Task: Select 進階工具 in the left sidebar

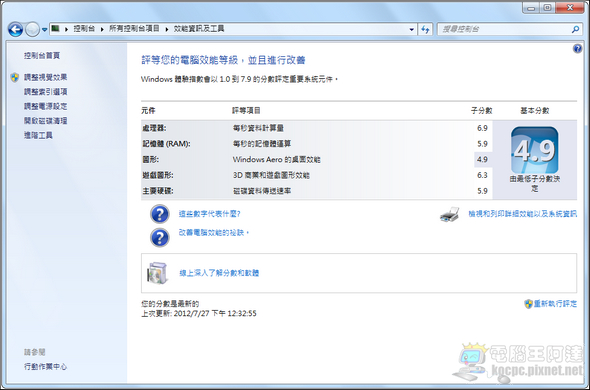Action: click(38, 135)
